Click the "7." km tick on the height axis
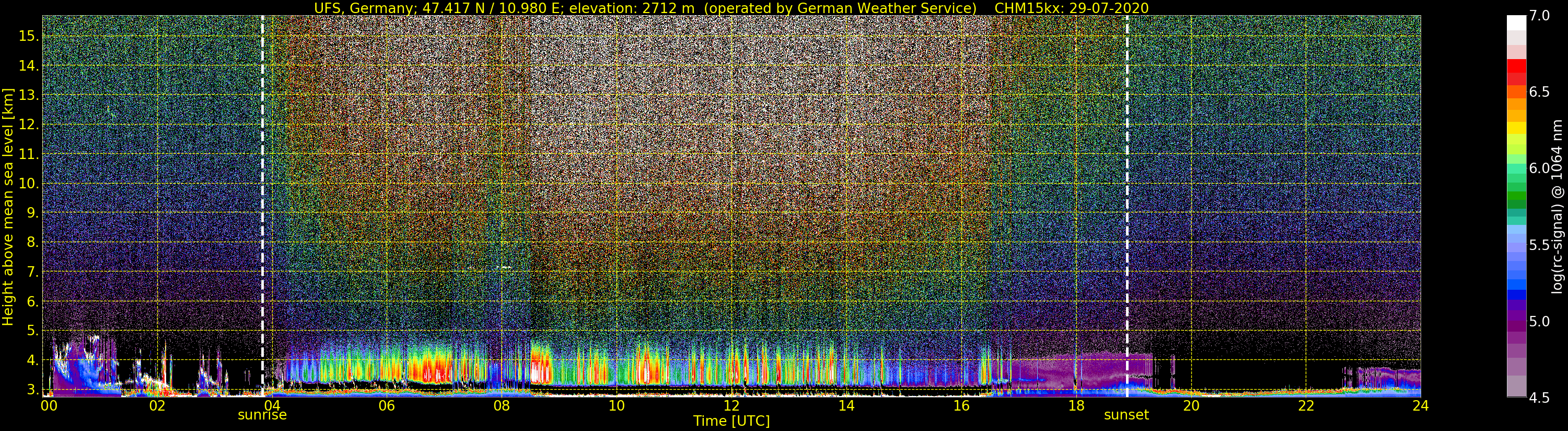 (x=33, y=271)
